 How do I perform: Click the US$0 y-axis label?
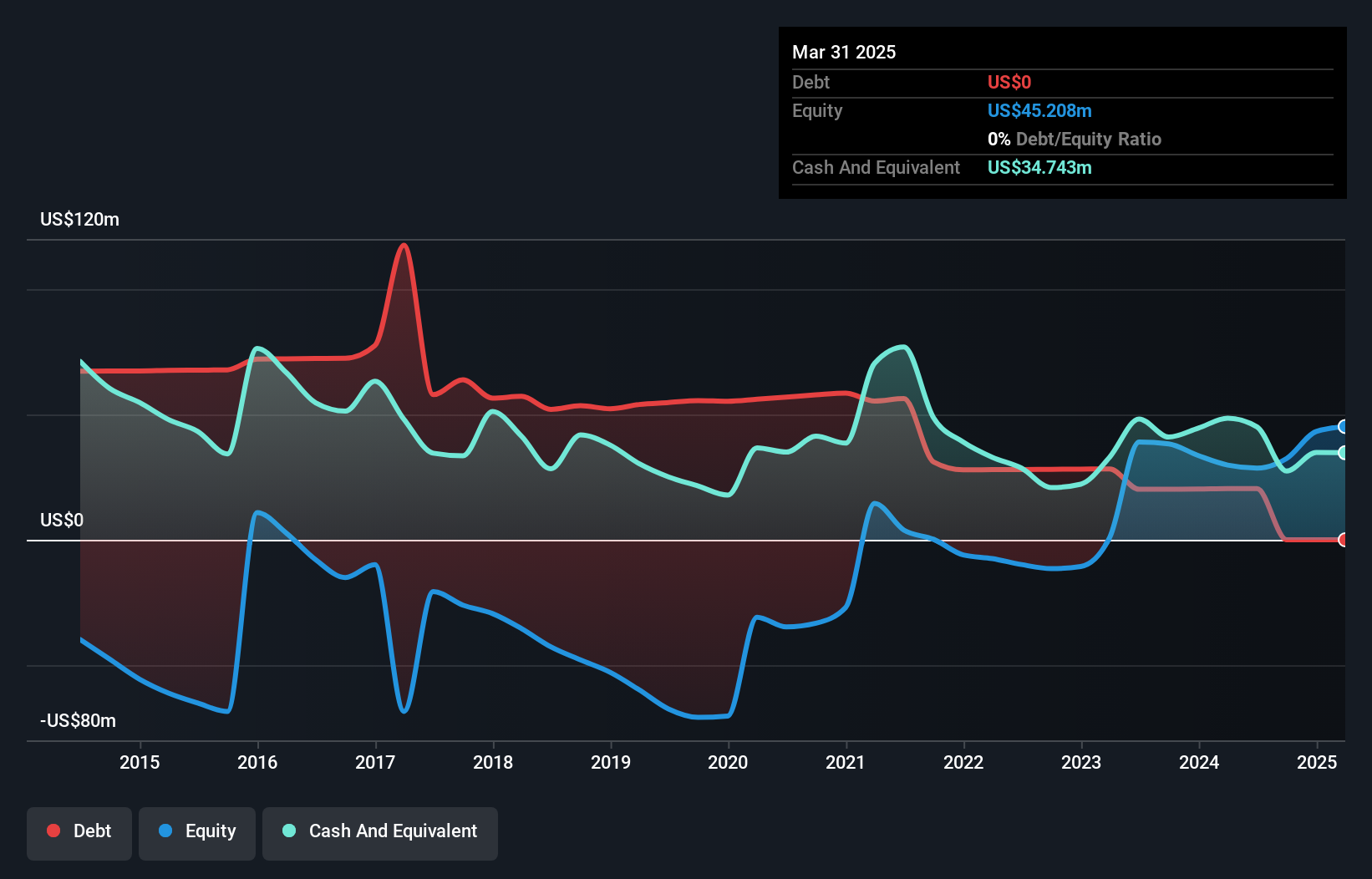coord(62,521)
